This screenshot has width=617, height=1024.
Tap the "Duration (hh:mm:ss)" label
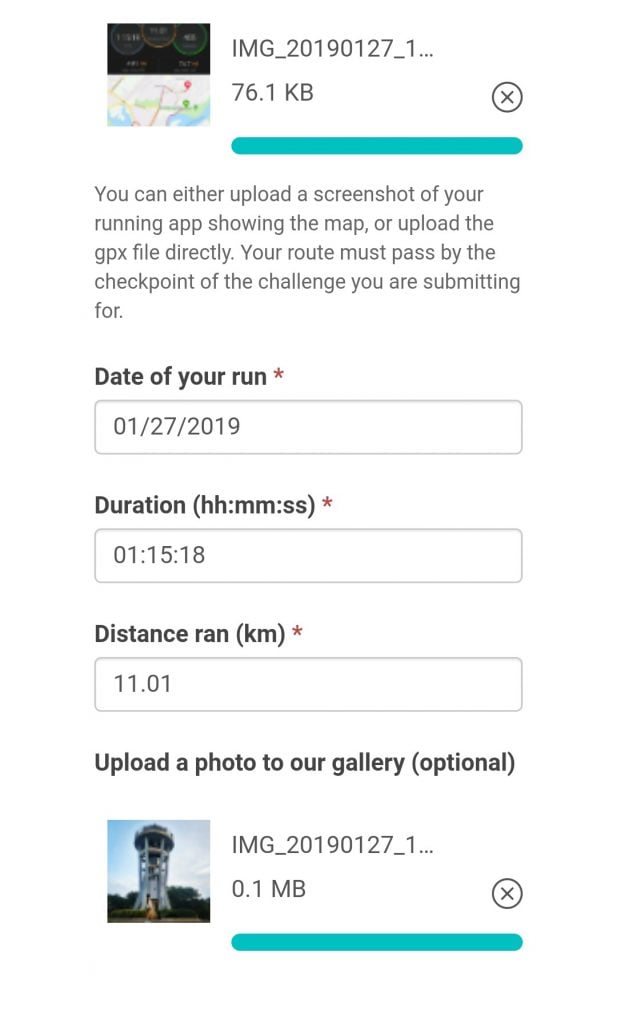pos(204,505)
